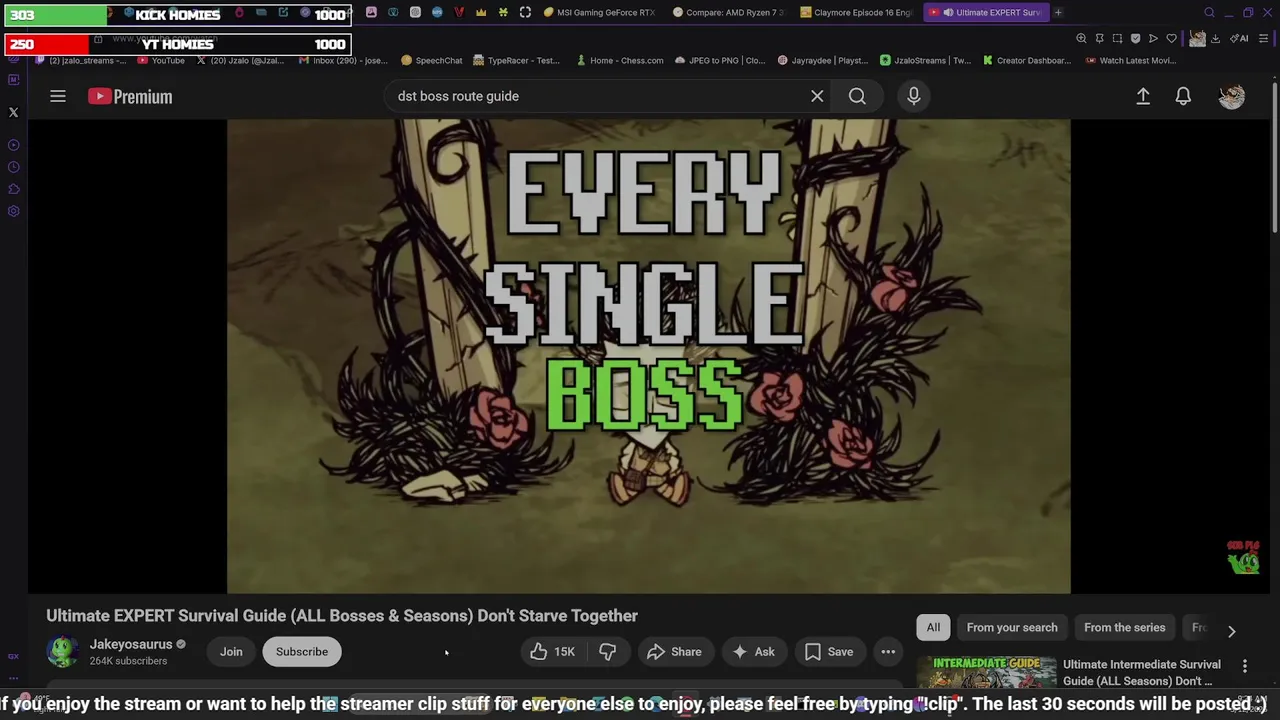Open Jakeyosaurus channel name link

(131, 644)
